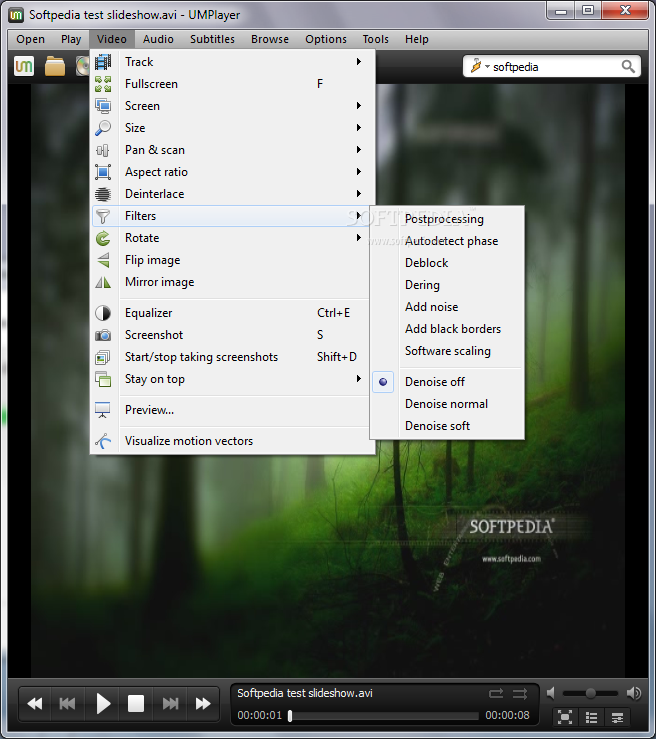The height and width of the screenshot is (739, 656).
Task: Click the Filters funnel icon
Action: click(x=103, y=216)
